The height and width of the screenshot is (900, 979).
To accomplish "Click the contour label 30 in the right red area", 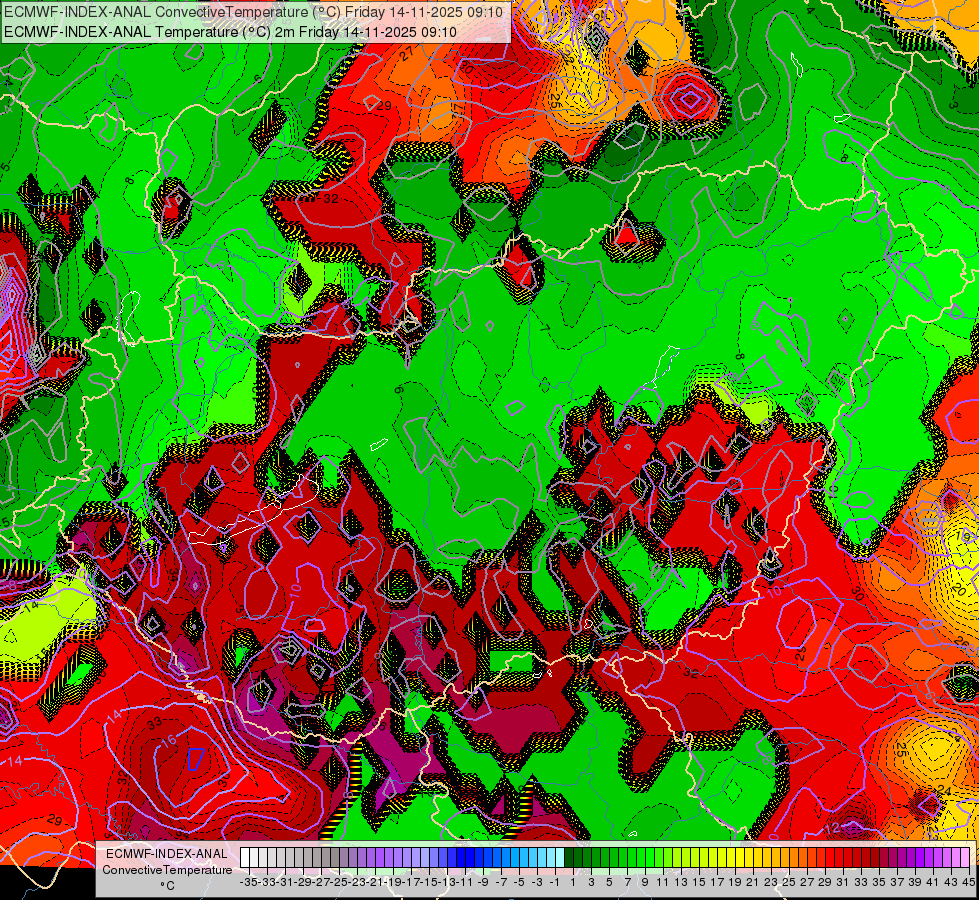I will coord(857,593).
